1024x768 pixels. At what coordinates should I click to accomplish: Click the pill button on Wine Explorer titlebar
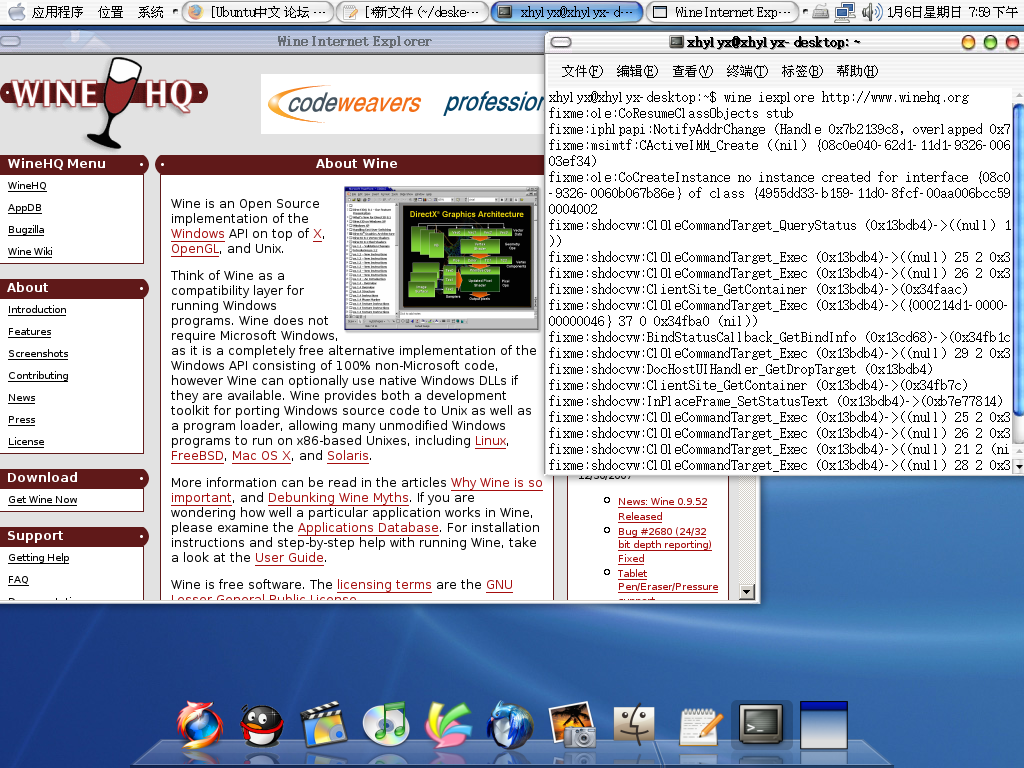point(10,41)
